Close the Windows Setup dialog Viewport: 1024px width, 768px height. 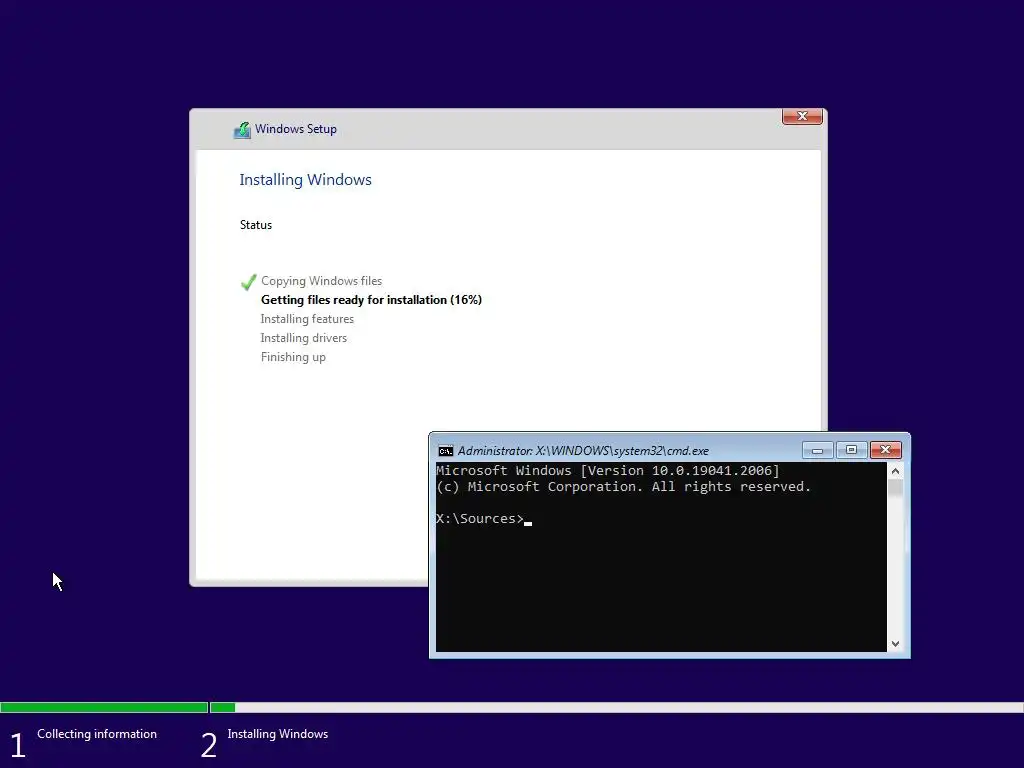click(802, 116)
